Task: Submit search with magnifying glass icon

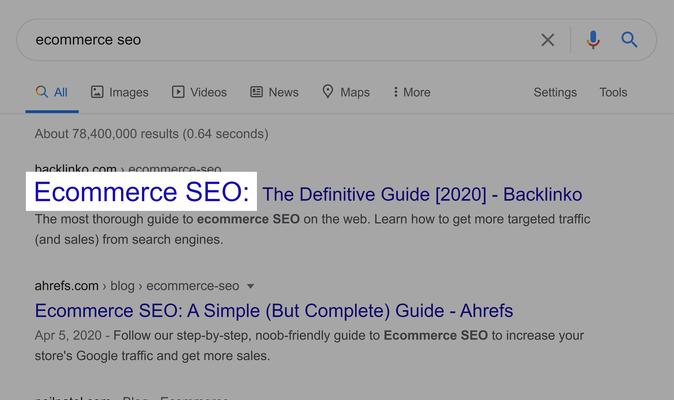Action: (629, 40)
